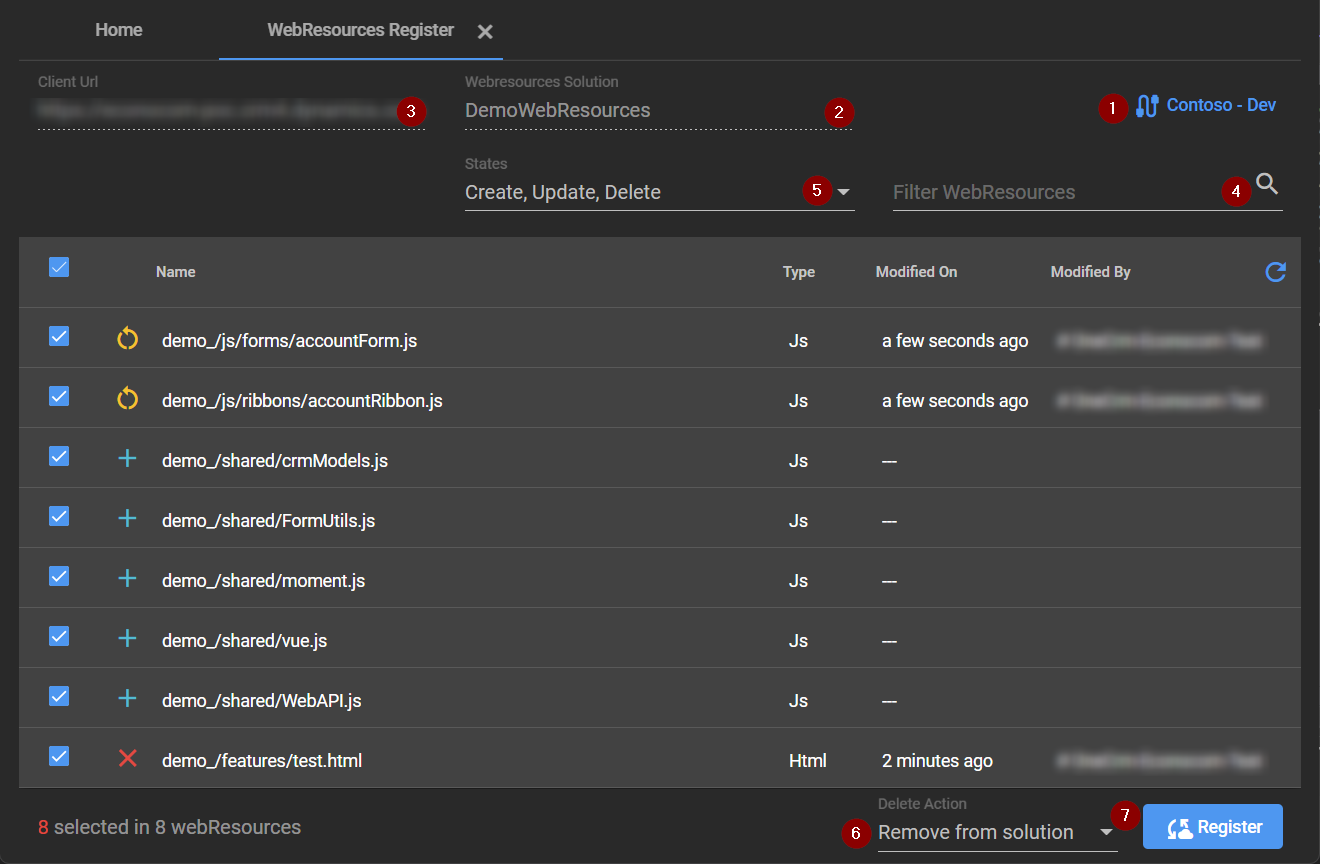1320x864 pixels.
Task: Switch to the Home tab
Action: 118,30
